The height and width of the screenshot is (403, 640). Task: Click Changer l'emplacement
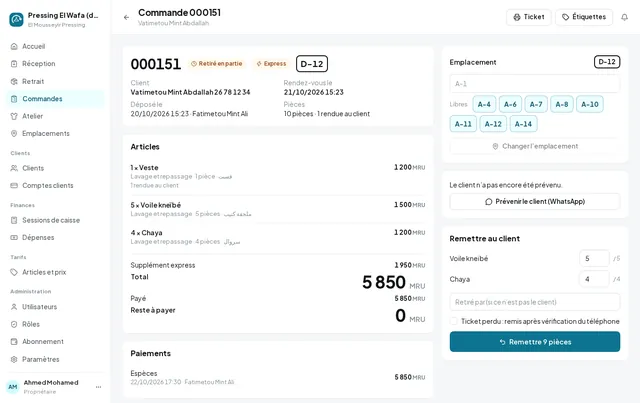pyautogui.click(x=535, y=146)
